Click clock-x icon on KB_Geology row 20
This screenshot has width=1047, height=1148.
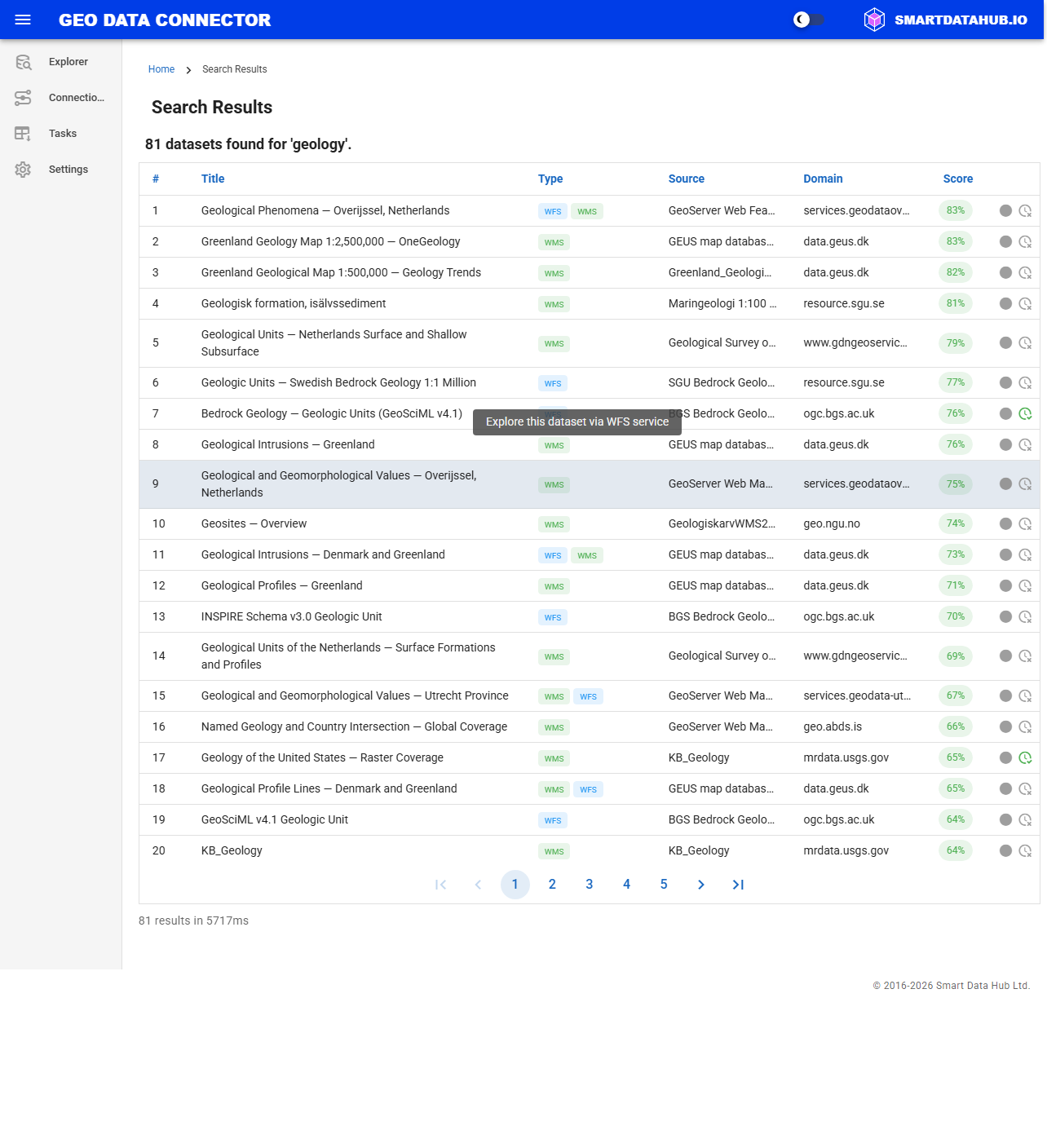tap(1025, 850)
